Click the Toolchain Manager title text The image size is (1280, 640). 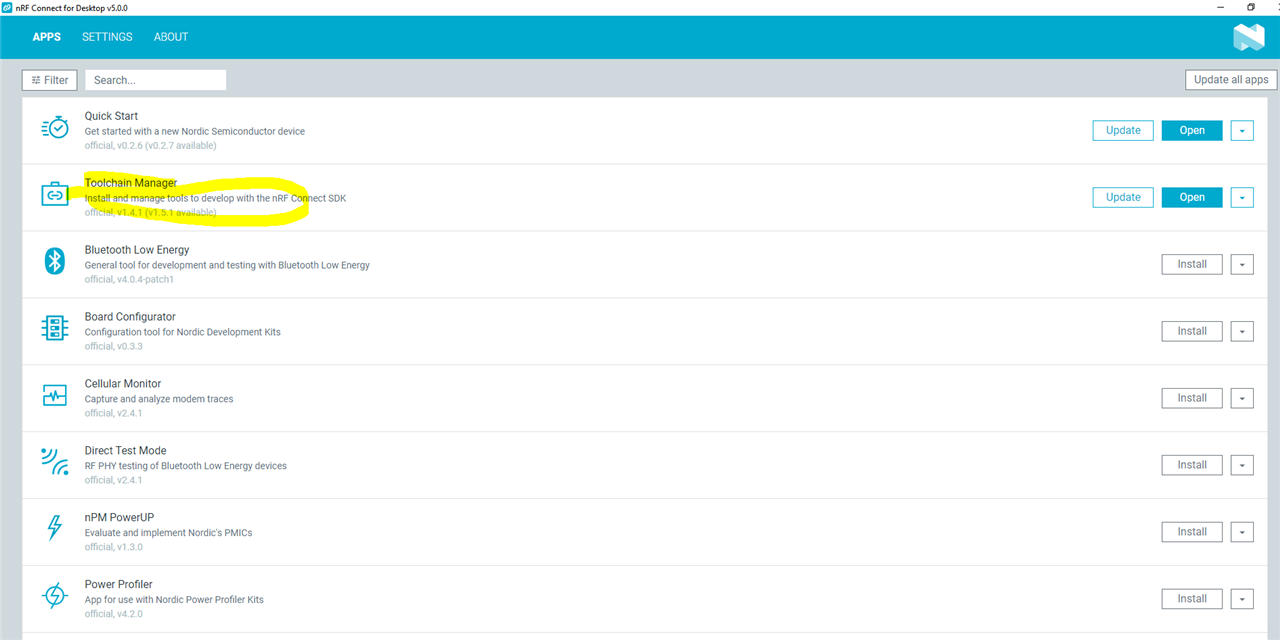click(x=131, y=183)
